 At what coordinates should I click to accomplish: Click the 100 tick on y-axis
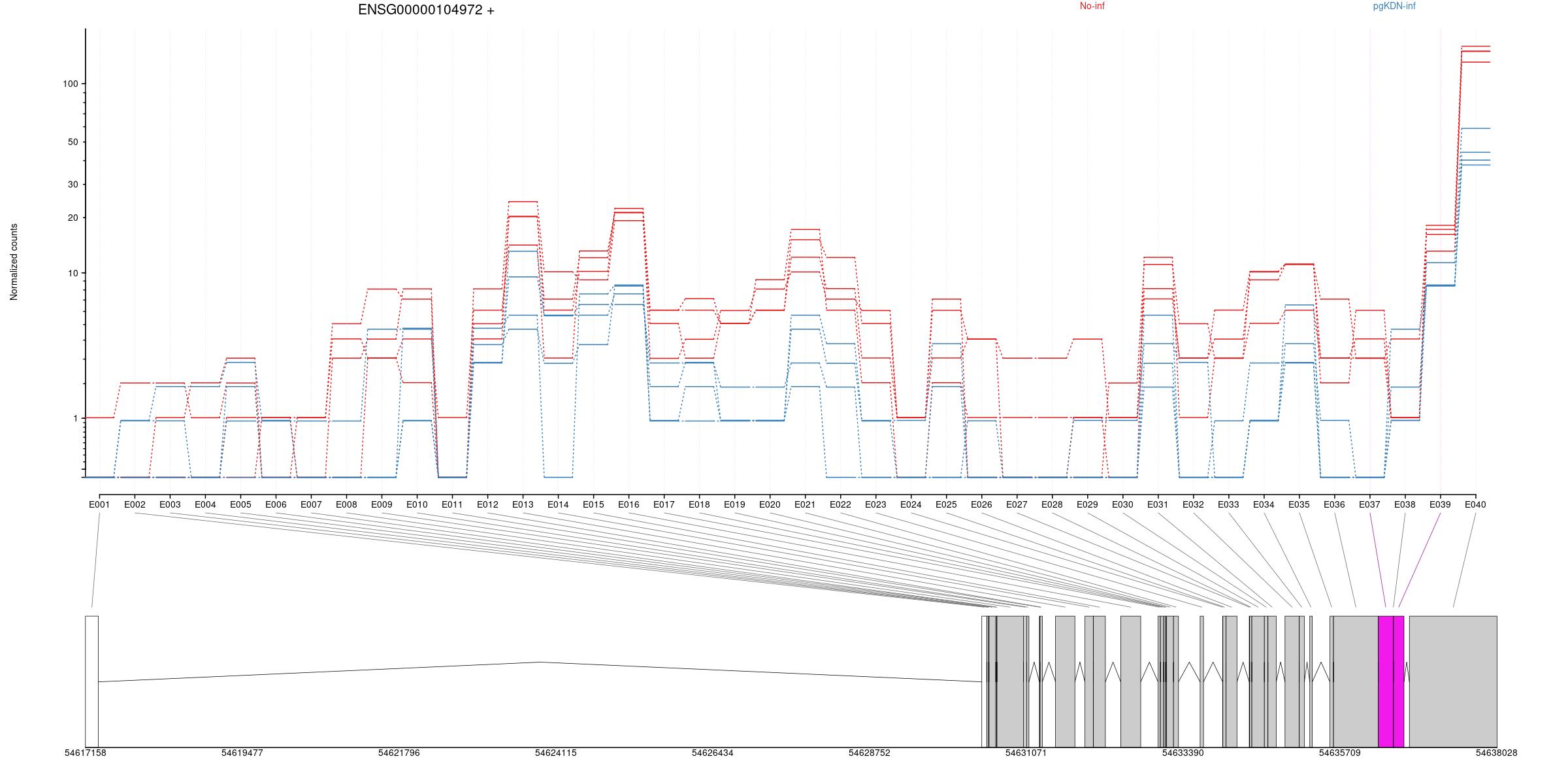click(x=70, y=84)
